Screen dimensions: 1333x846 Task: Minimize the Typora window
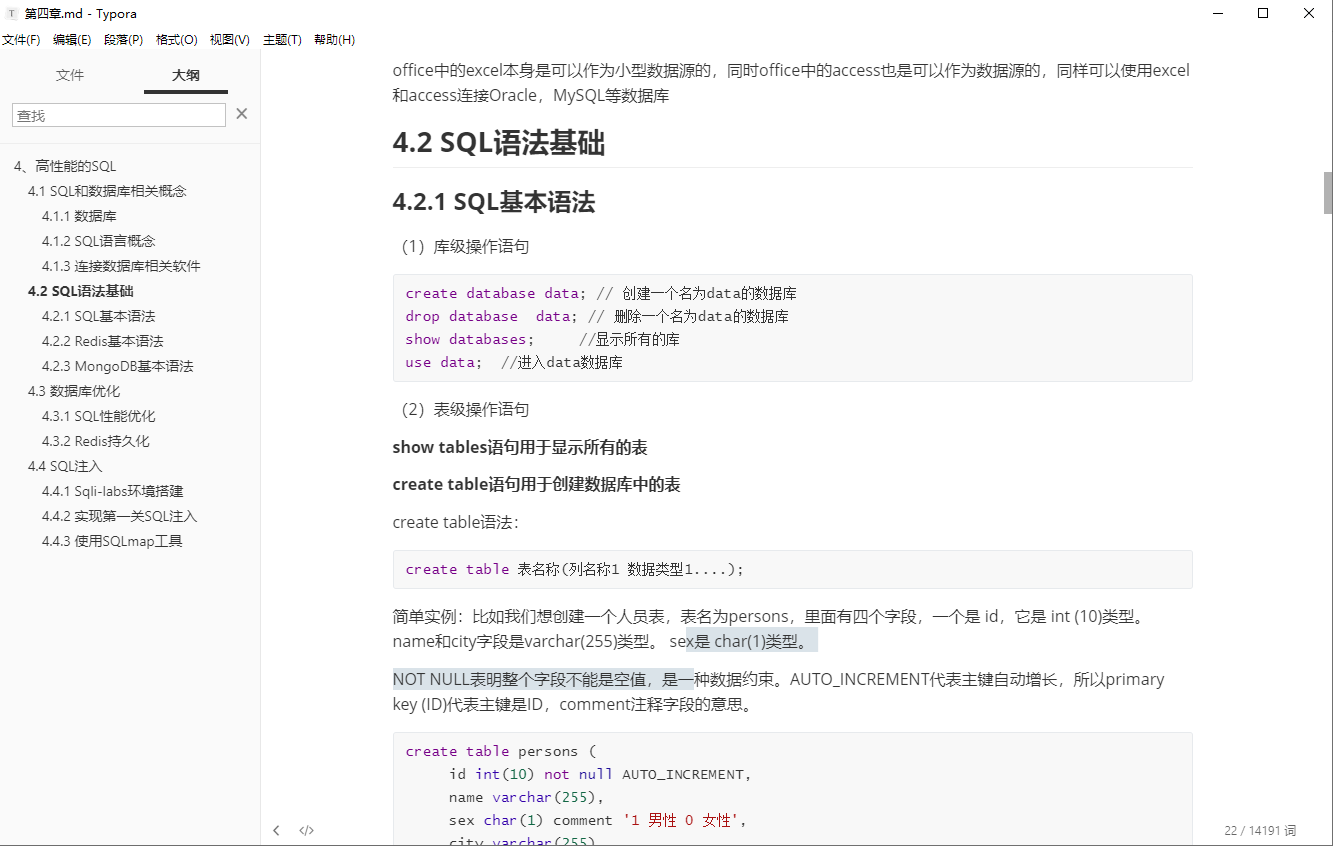click(1218, 13)
